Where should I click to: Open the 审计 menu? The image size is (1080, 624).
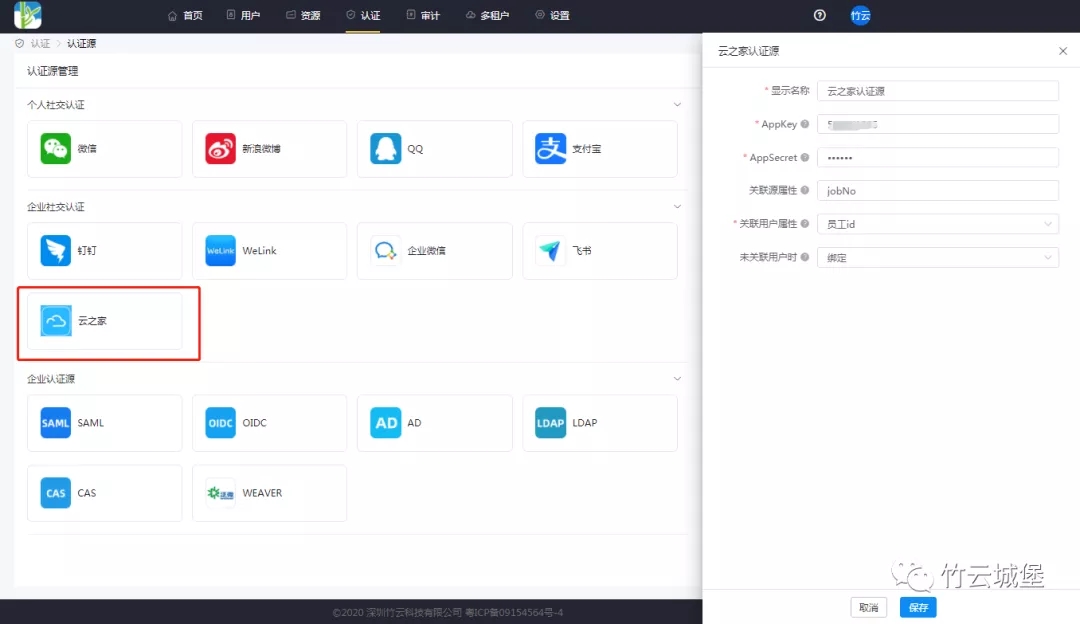423,15
